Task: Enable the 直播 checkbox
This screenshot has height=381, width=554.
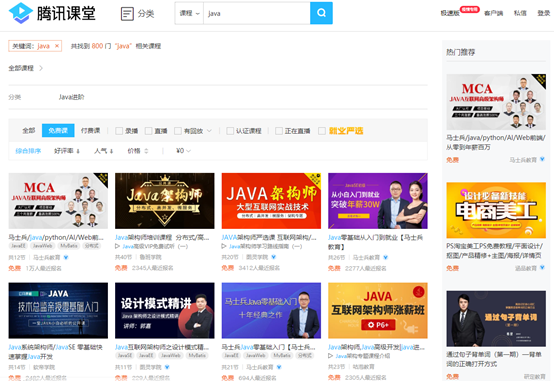Action: 149,131
